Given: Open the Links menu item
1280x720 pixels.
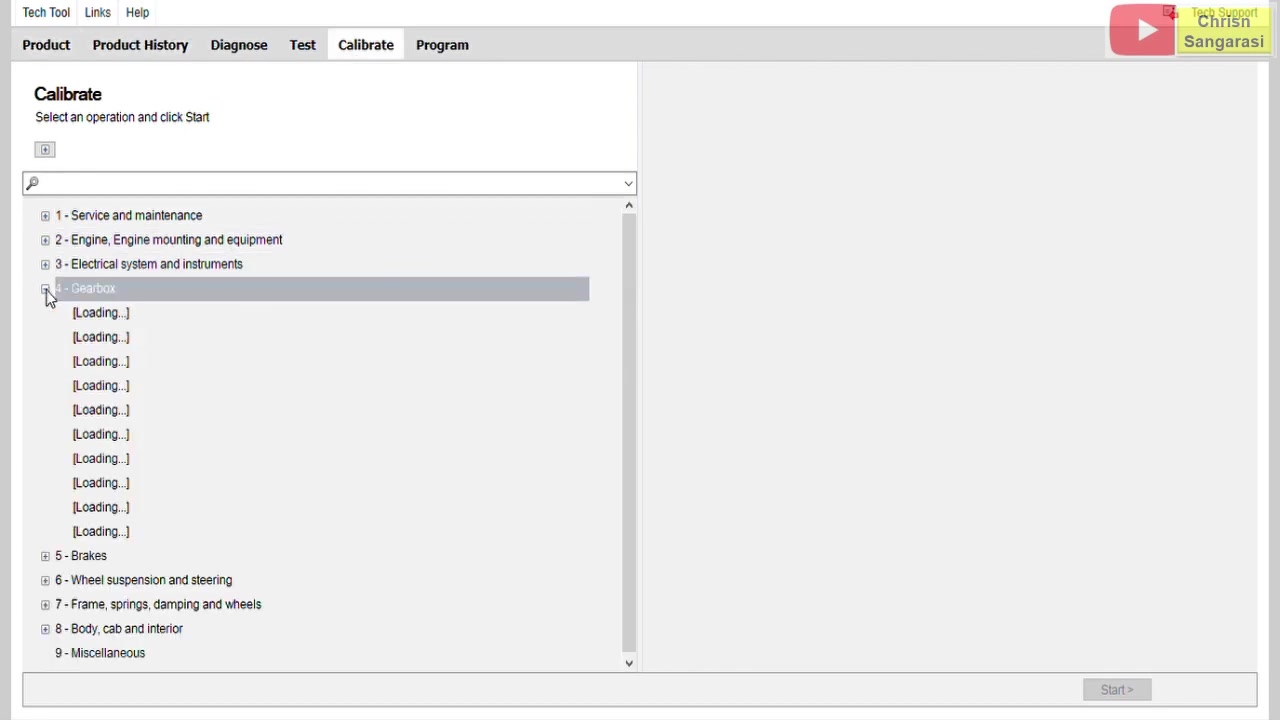Looking at the screenshot, I should tap(97, 12).
